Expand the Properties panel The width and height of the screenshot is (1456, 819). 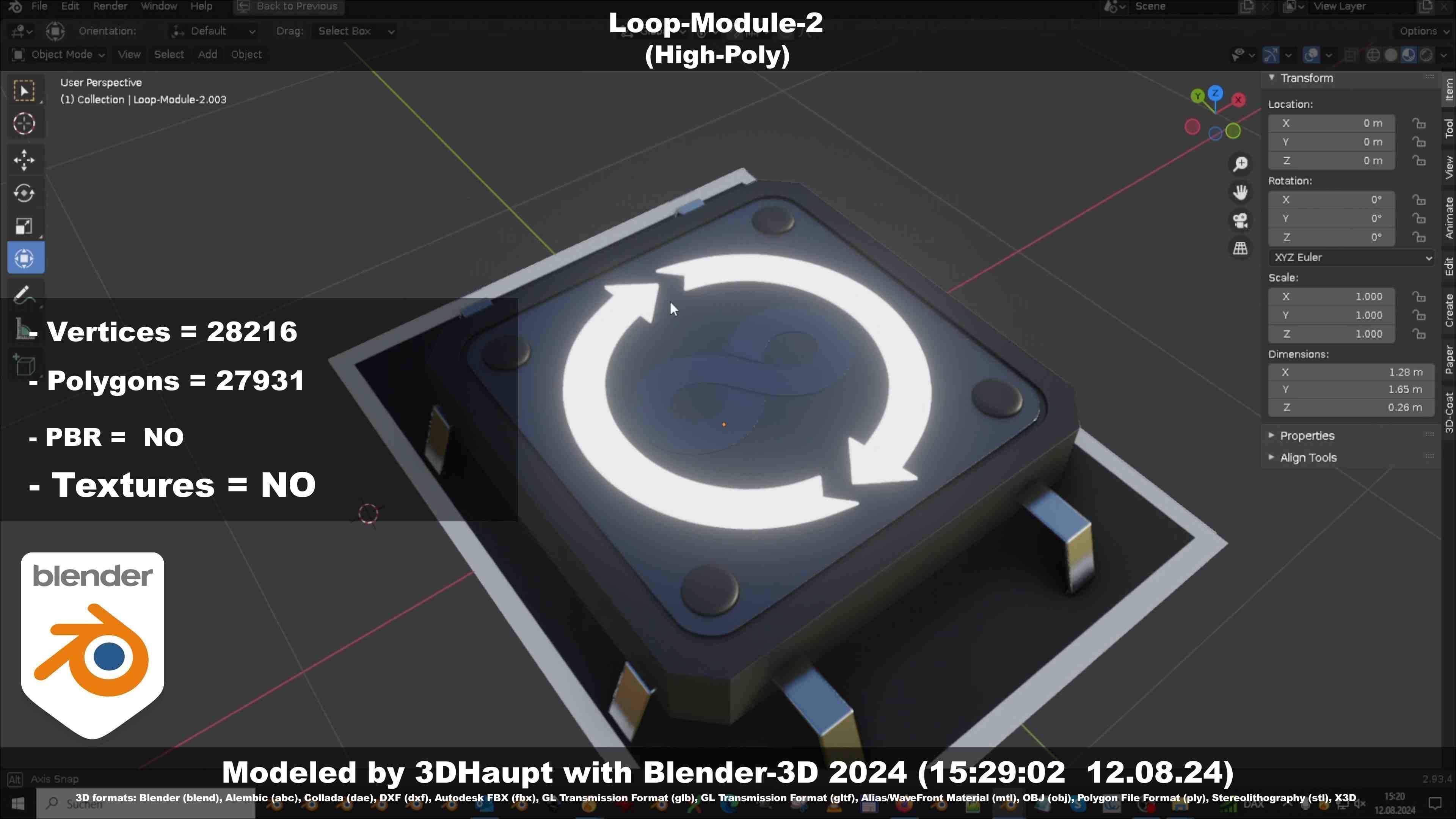click(1271, 435)
